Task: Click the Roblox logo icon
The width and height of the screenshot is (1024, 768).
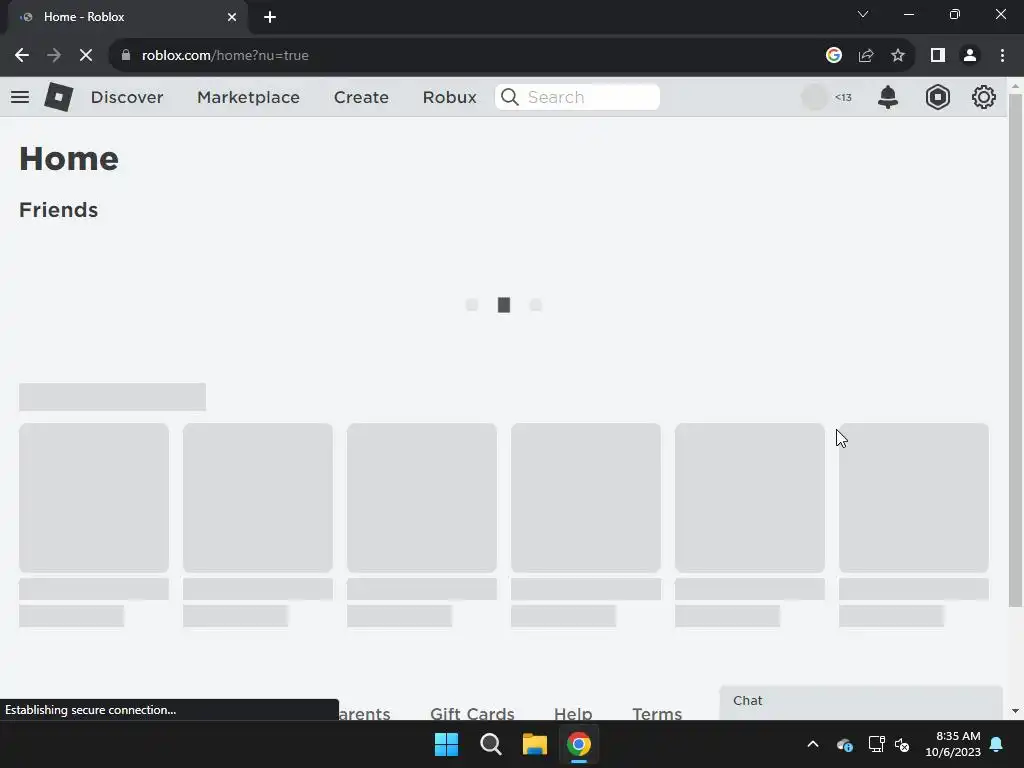Action: click(58, 97)
